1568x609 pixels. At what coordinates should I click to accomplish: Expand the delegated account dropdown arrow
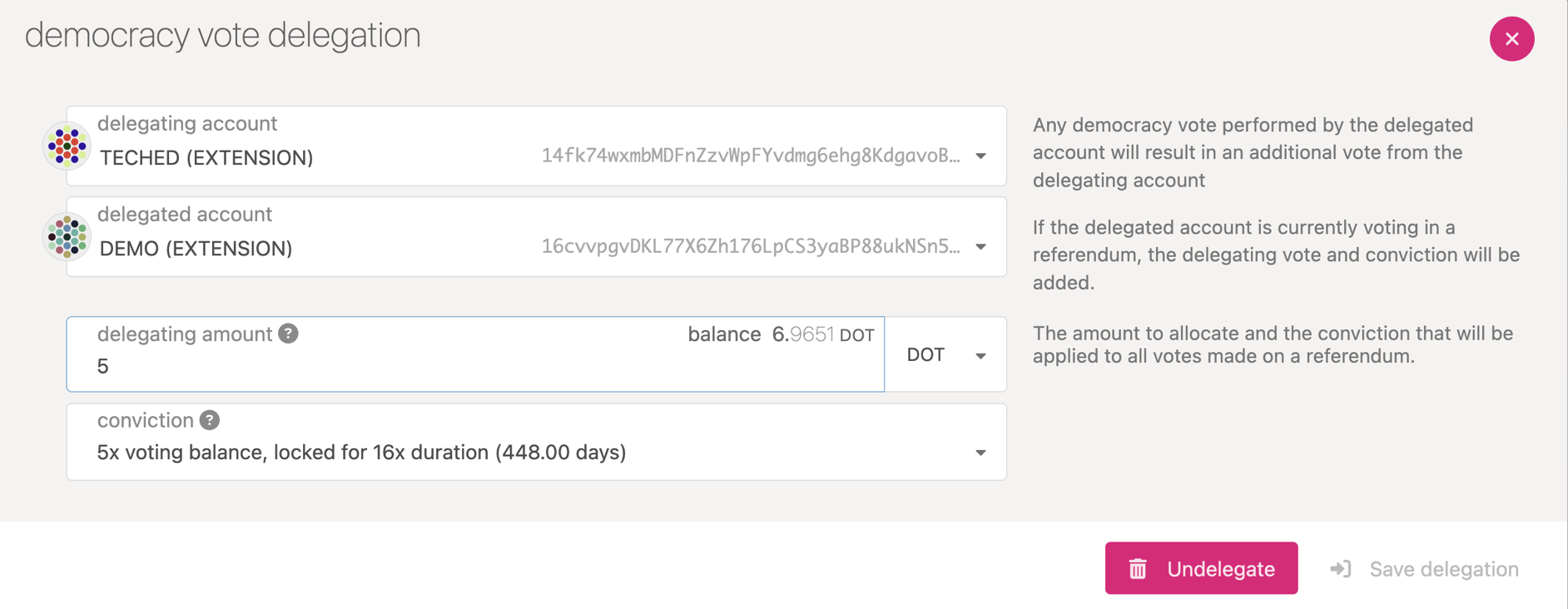981,247
